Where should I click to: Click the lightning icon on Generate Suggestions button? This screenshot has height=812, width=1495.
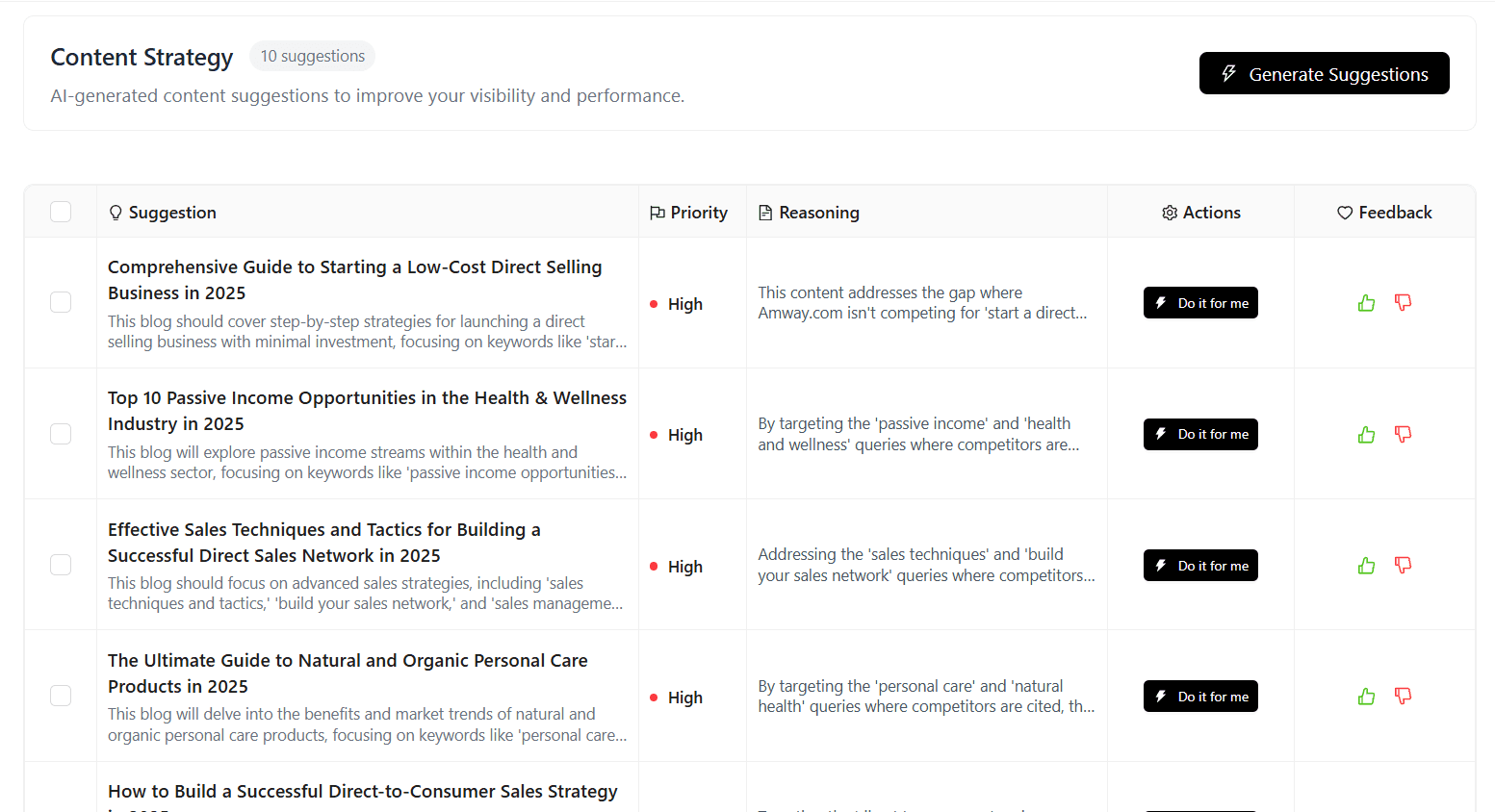(x=1228, y=72)
